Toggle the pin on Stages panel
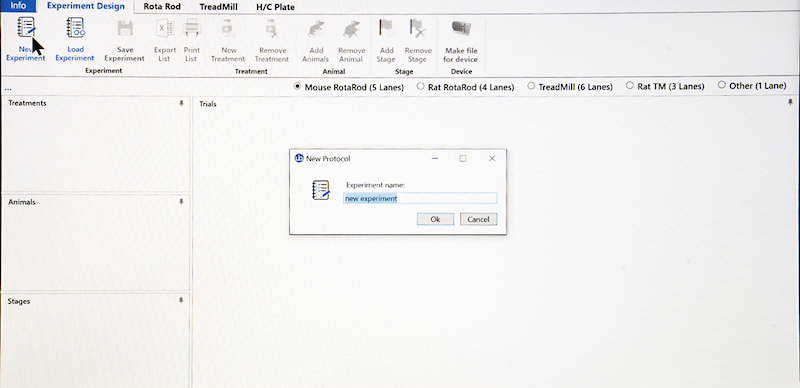Viewport: 800px width, 388px height. tap(181, 301)
